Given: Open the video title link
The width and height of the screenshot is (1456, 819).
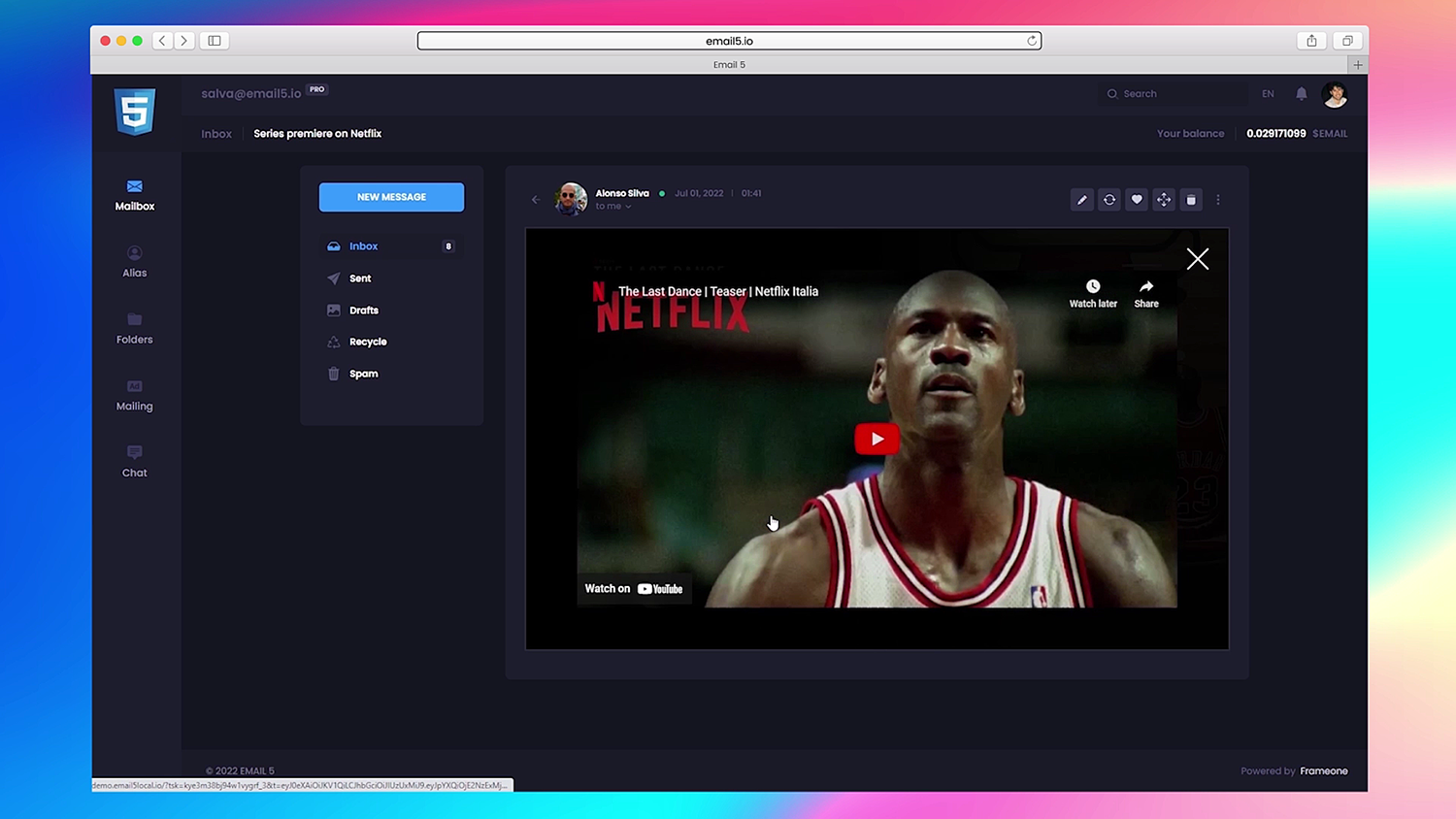Looking at the screenshot, I should 718,291.
